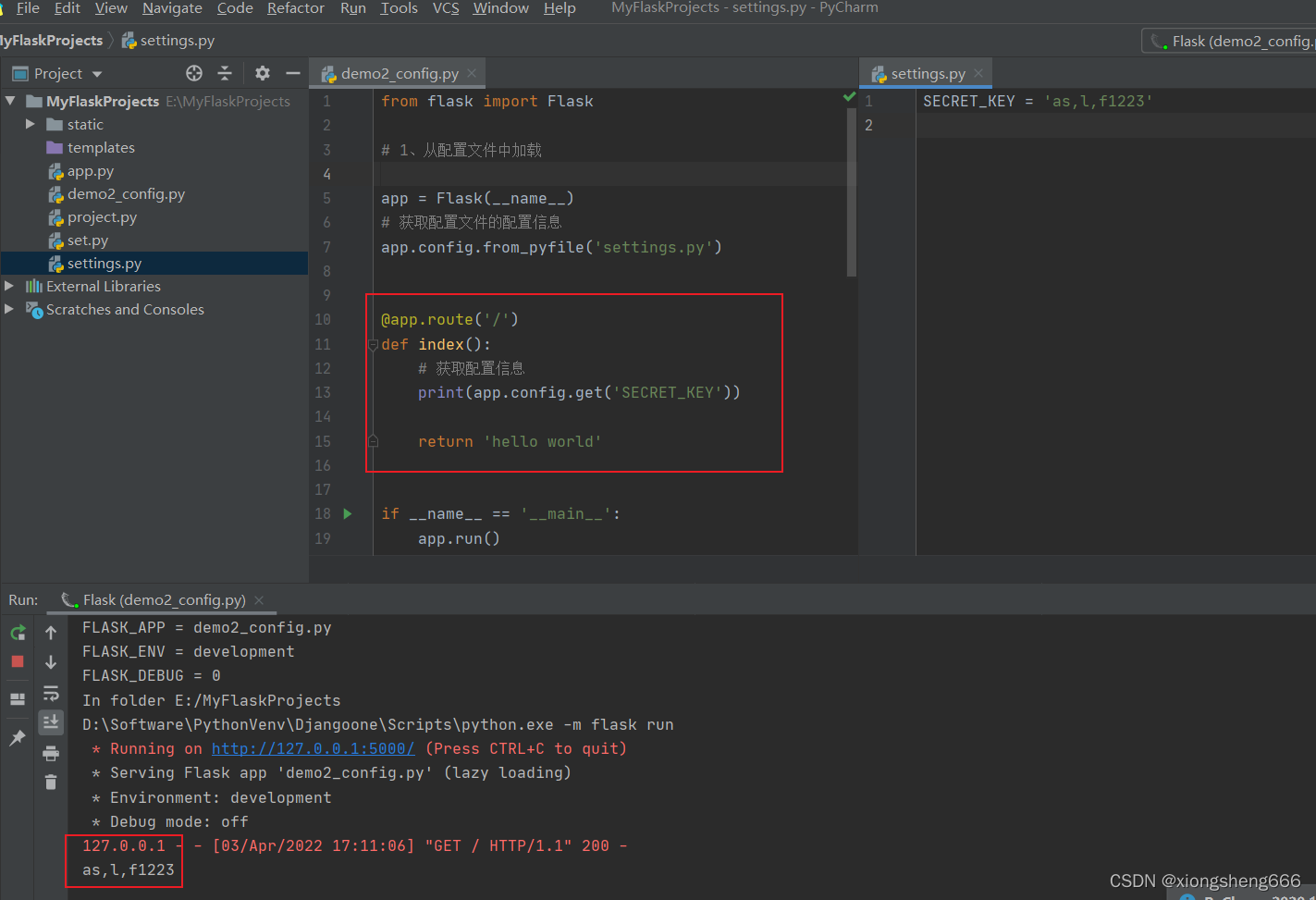Click the green run gutter arrow on line 18
The image size is (1316, 900).
tap(348, 513)
